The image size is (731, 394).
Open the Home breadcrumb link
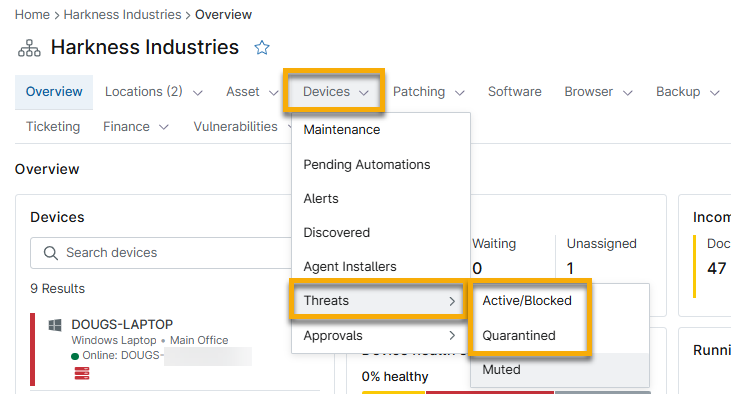tap(32, 14)
